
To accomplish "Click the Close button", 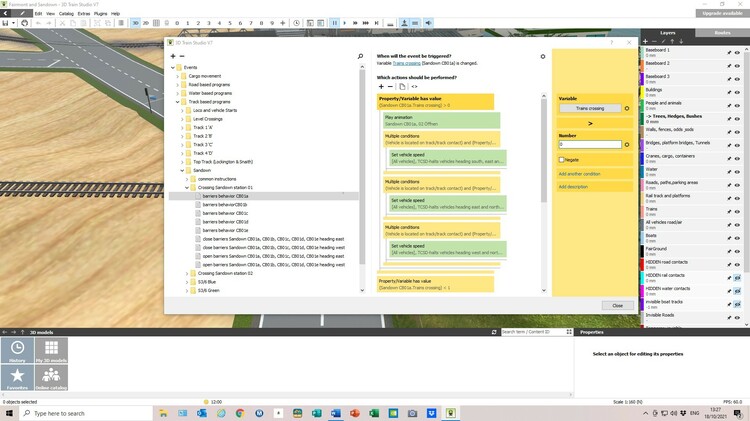I will coord(617,305).
